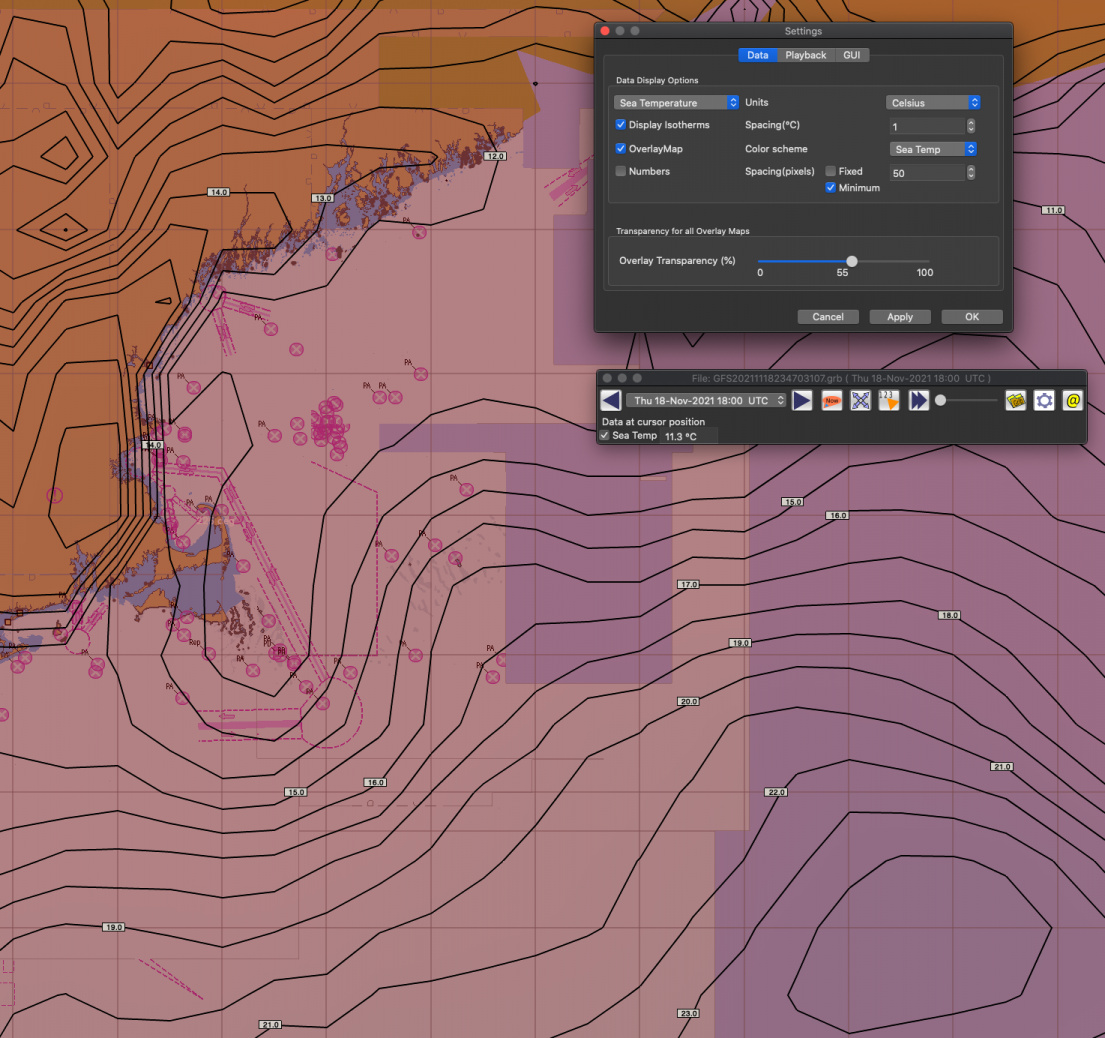The image size is (1105, 1038).
Task: Click the 11.3 °C sea temp readout
Action: point(681,436)
